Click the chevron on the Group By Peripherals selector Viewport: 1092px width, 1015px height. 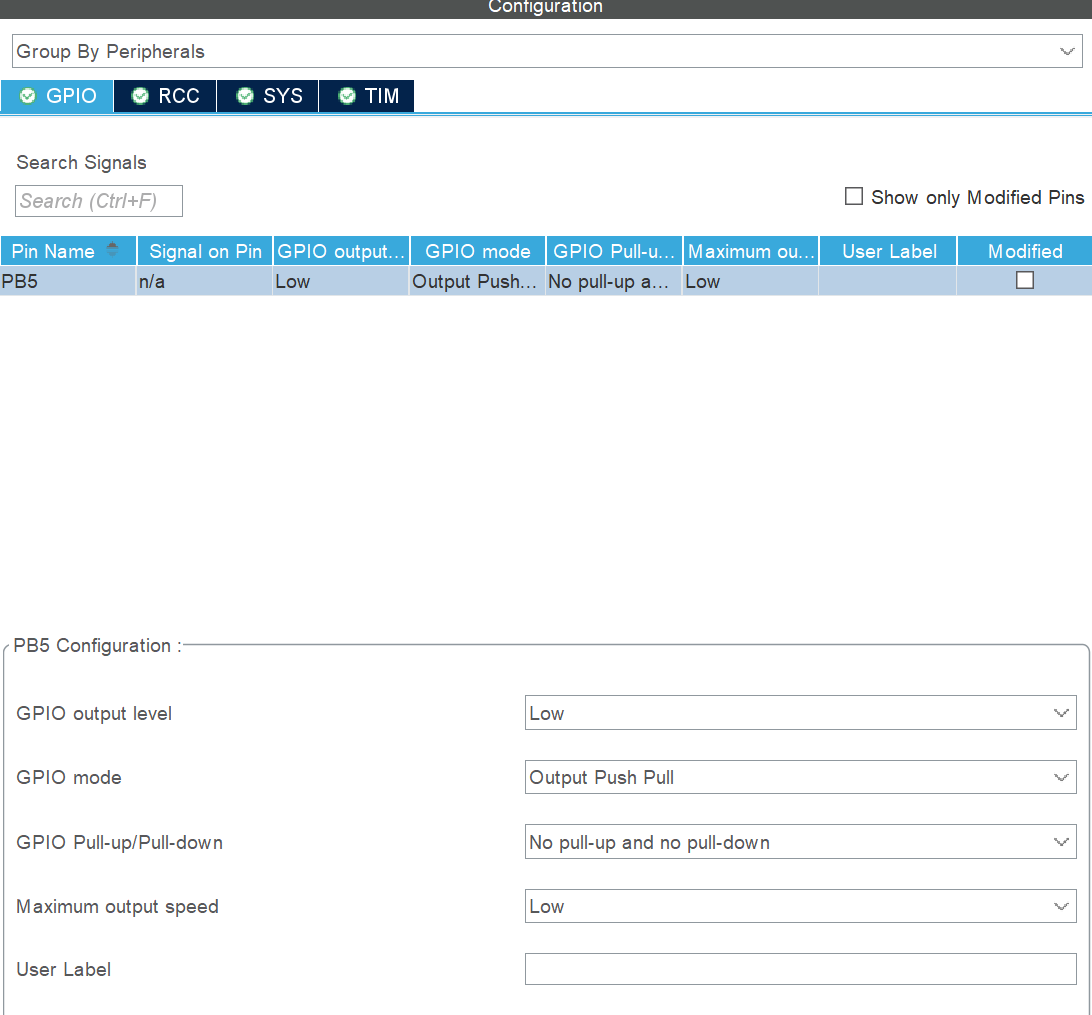tap(1065, 51)
